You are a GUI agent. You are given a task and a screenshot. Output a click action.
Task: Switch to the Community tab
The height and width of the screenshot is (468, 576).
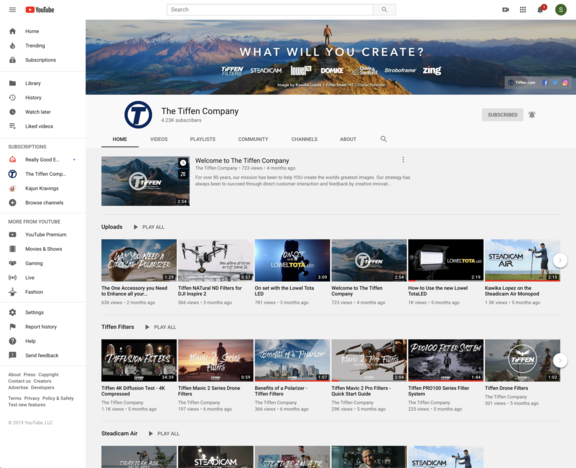pyautogui.click(x=253, y=139)
